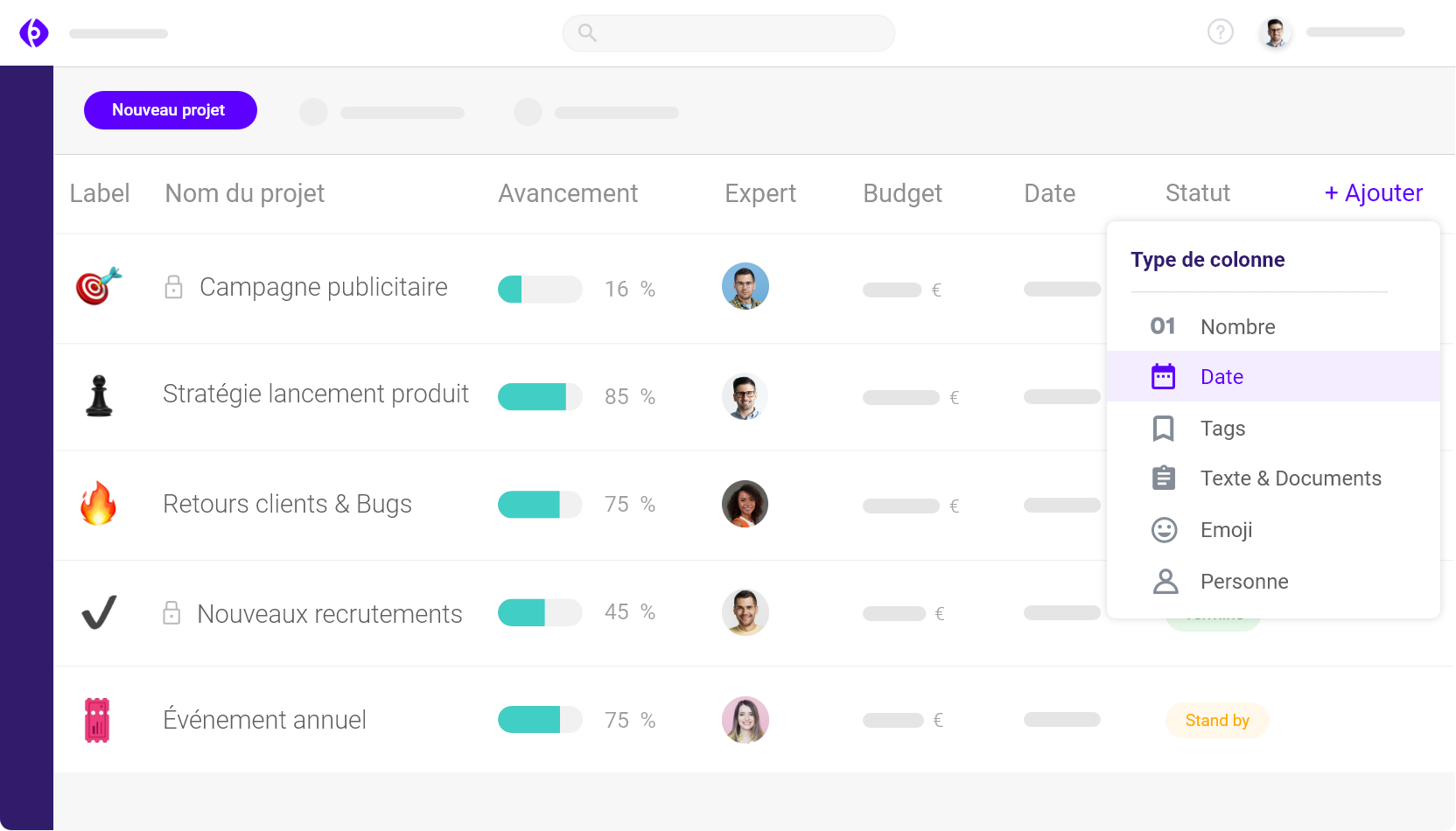Screen dimensions: 1456x831
Task: Open the help question mark icon
Action: pos(1220,32)
